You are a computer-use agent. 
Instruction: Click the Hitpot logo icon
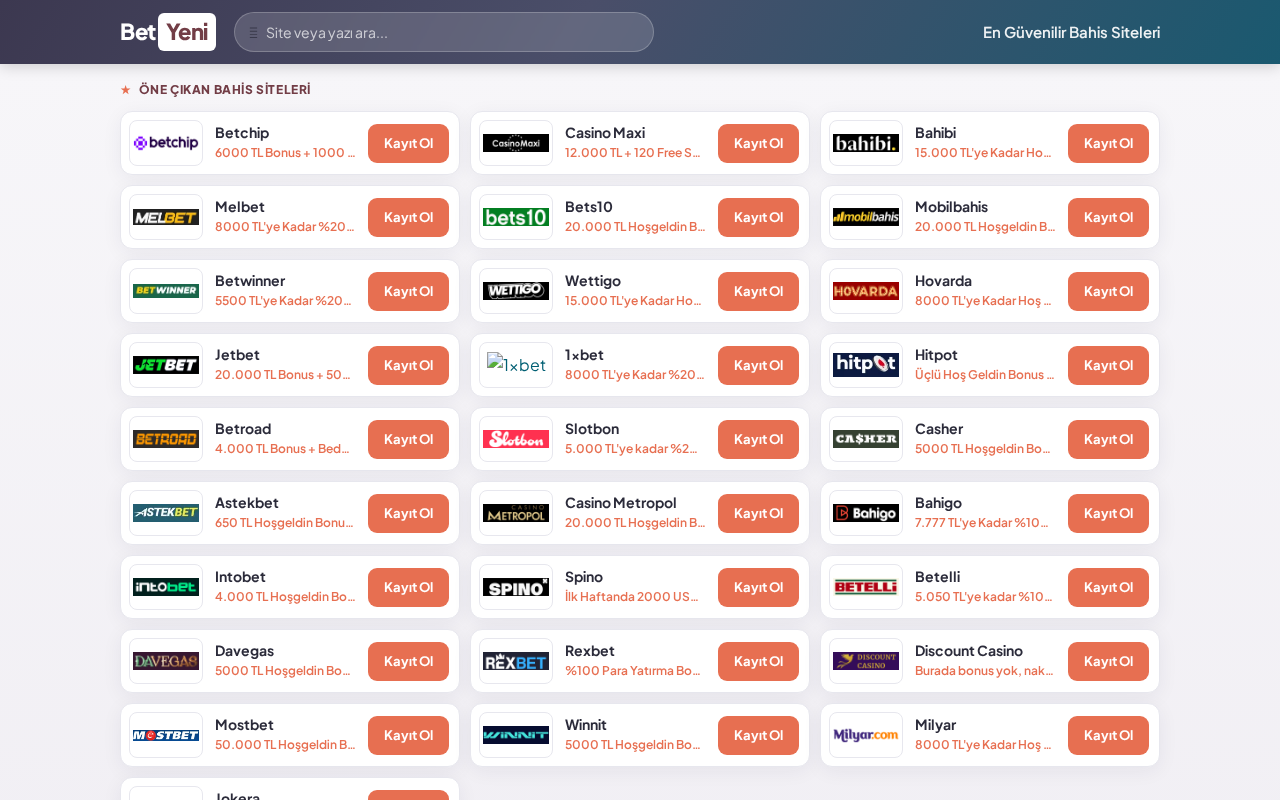click(866, 365)
